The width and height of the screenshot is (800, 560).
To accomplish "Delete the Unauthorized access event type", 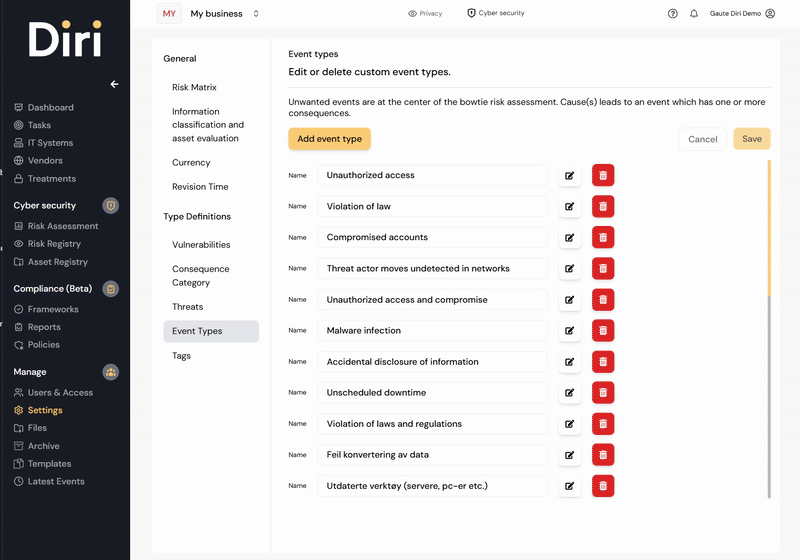I will point(603,175).
